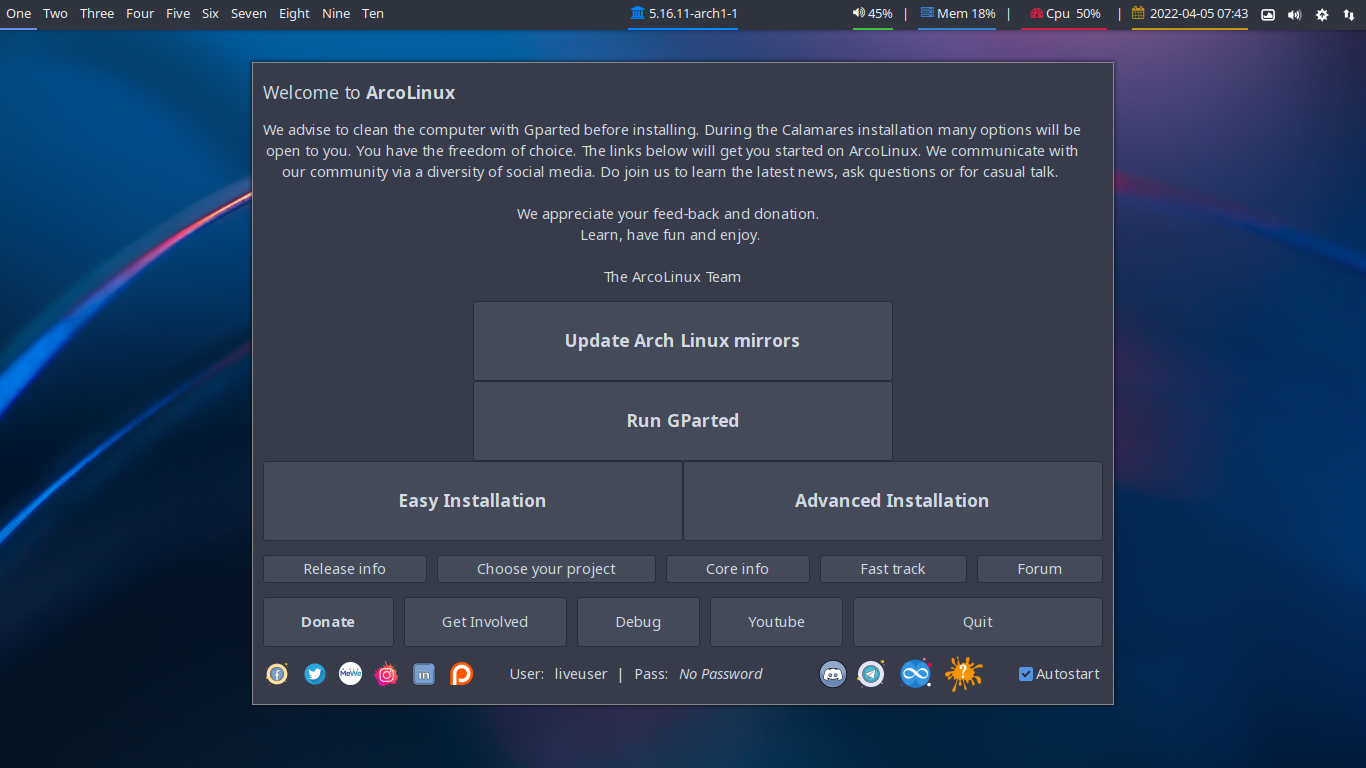Switch to workspace Six
The width and height of the screenshot is (1366, 768).
coord(210,14)
